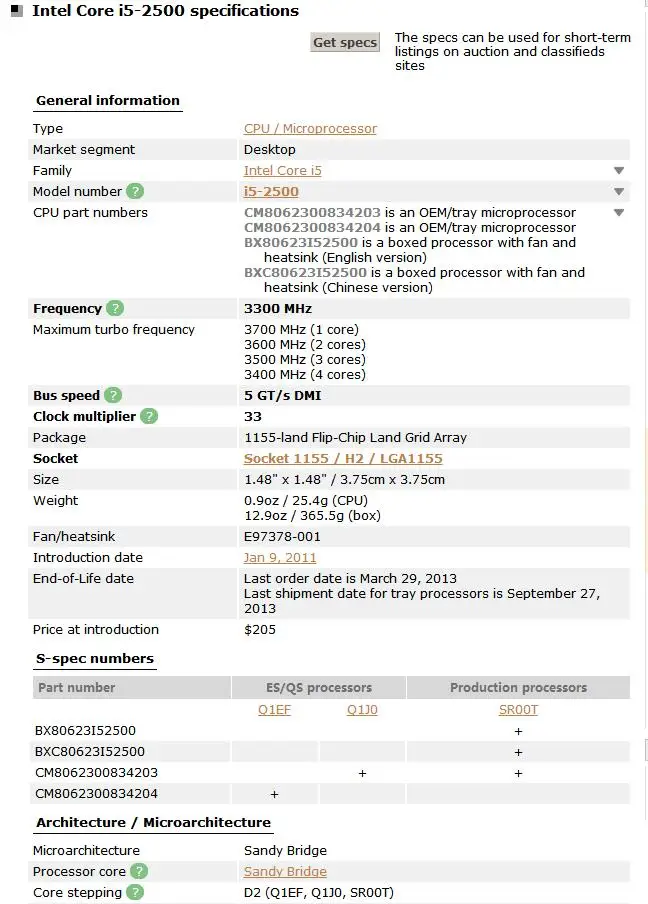Open the Q1EF S-spec link

point(274,710)
